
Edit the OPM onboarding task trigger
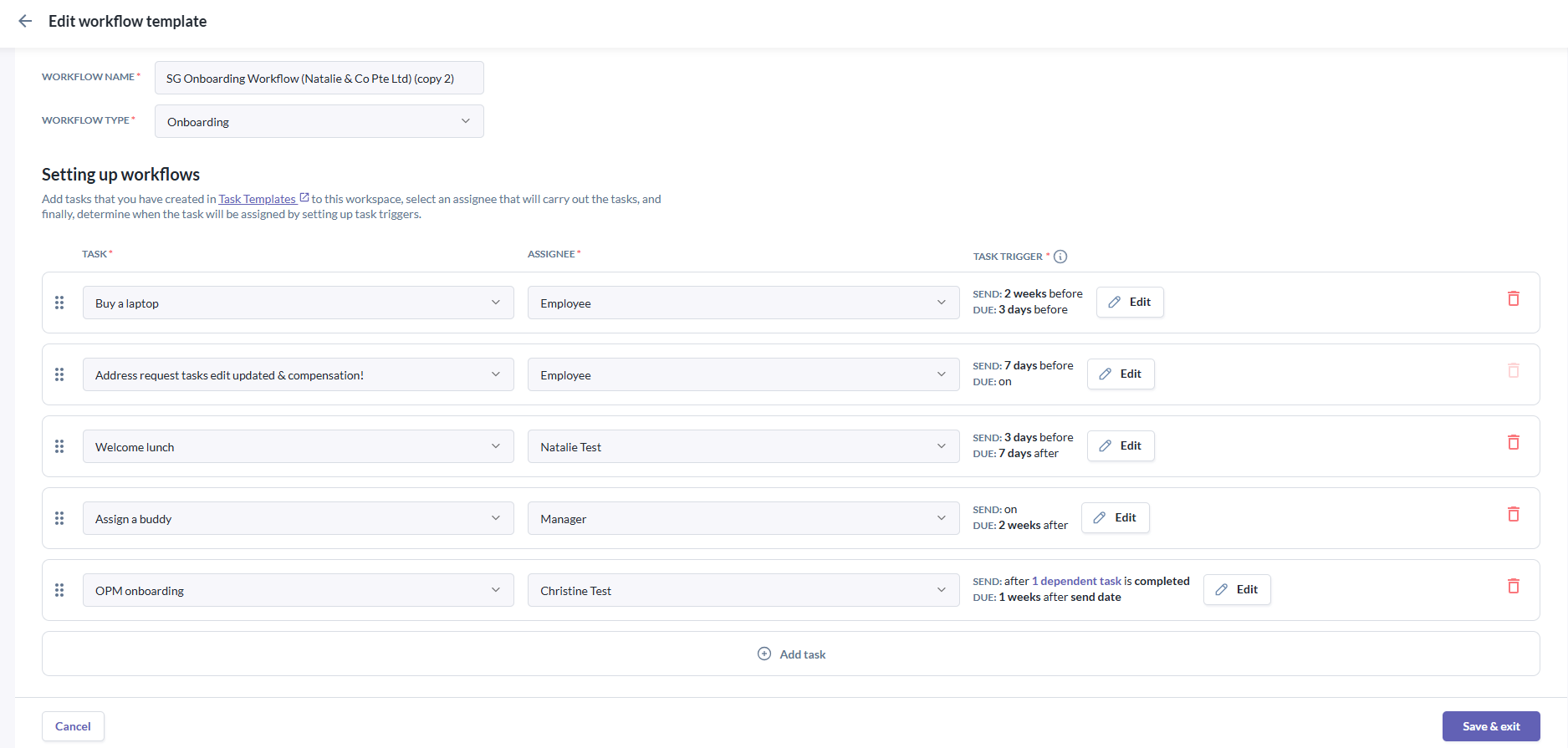click(x=1237, y=589)
